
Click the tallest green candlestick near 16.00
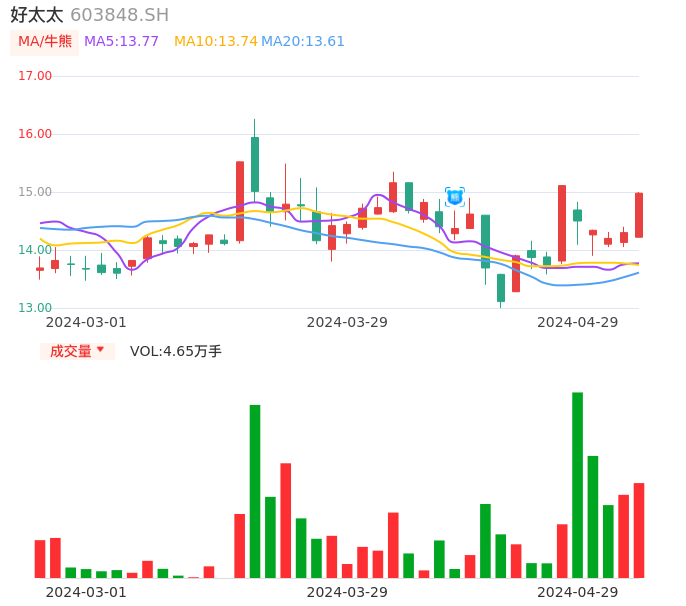255,164
